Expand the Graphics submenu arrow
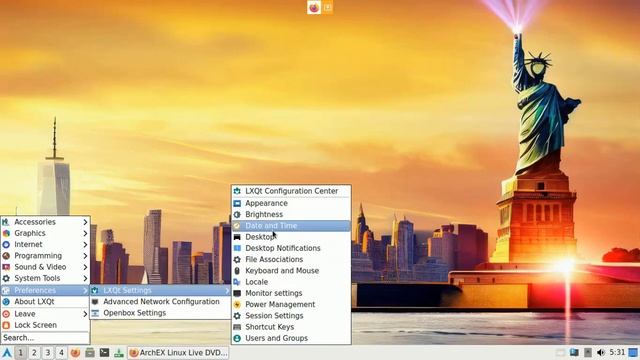This screenshot has height=360, width=640. click(x=85, y=233)
